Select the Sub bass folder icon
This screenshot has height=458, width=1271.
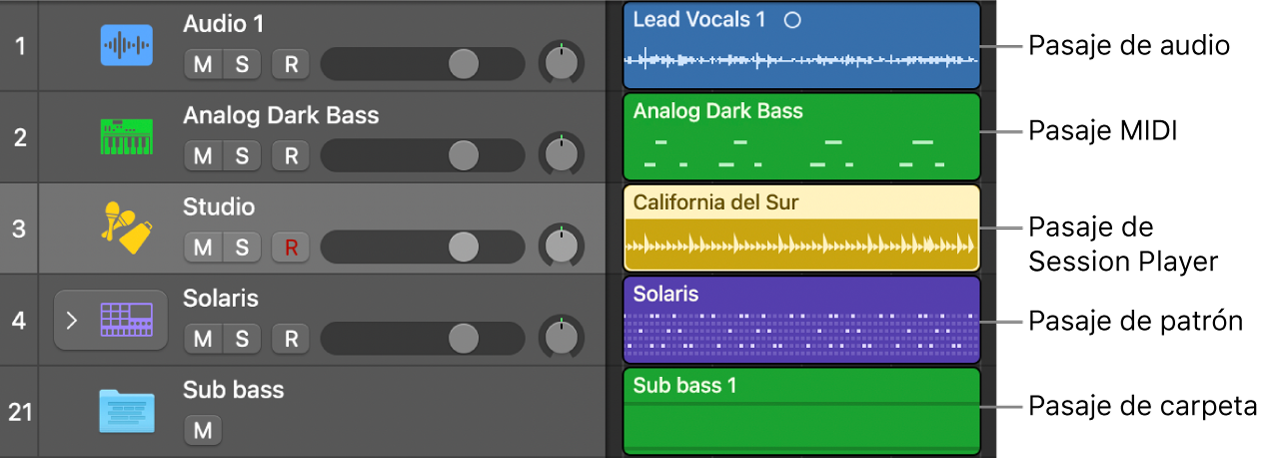[x=126, y=411]
